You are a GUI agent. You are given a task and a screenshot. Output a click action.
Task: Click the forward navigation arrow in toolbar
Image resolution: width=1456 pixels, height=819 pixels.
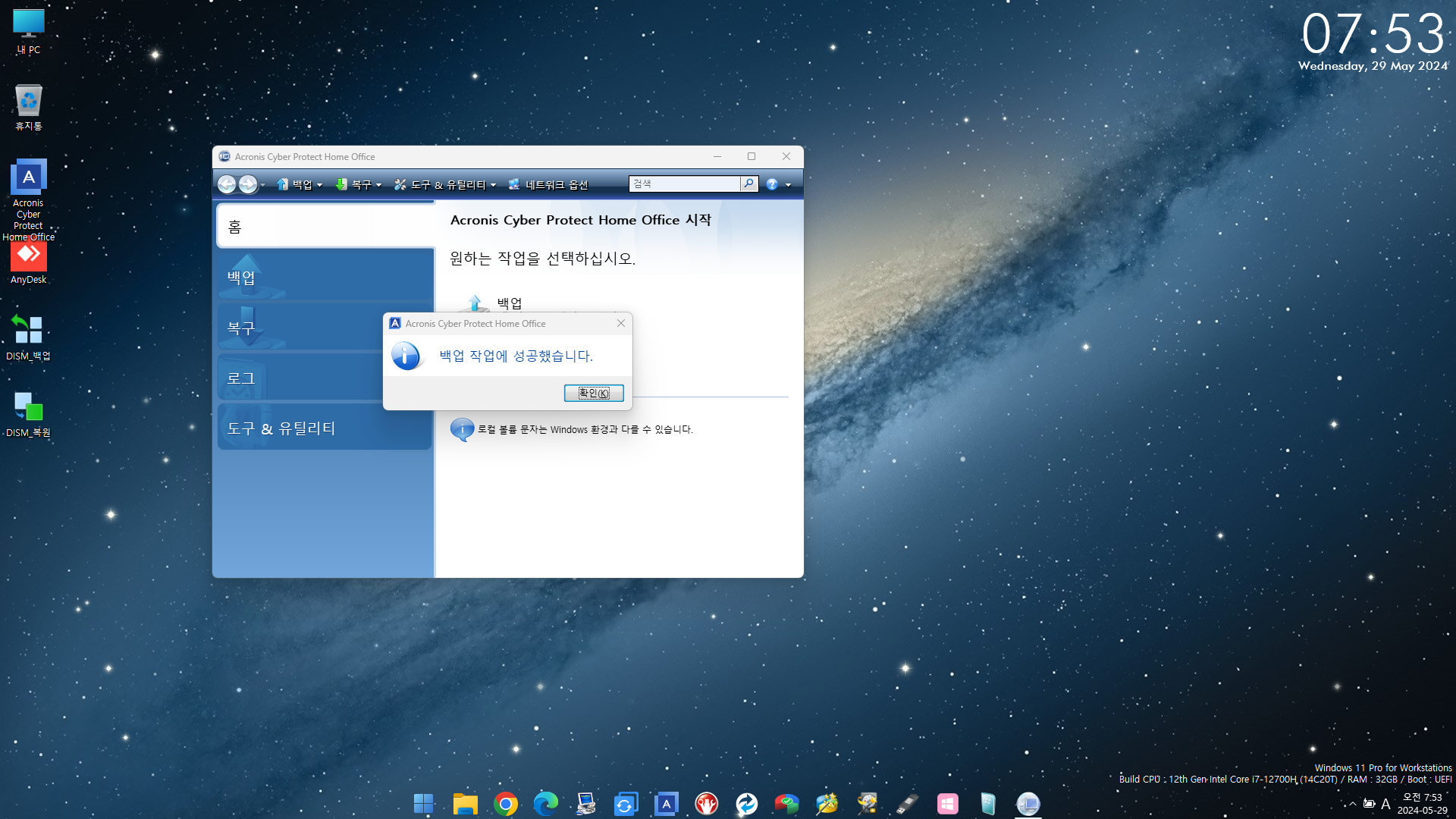coord(248,184)
